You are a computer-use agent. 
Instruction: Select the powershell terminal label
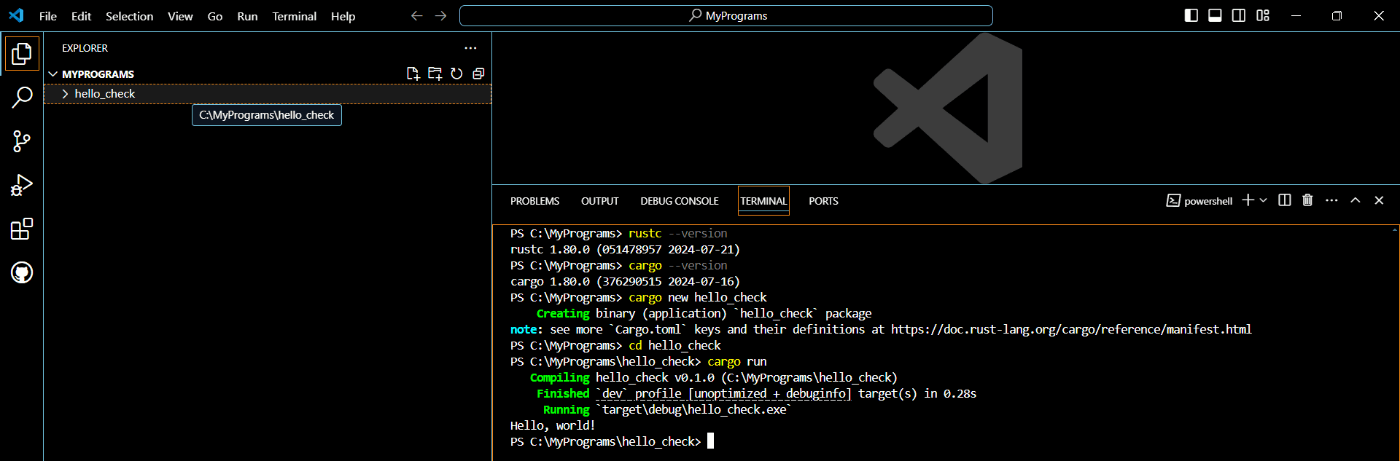pyautogui.click(x=1201, y=201)
